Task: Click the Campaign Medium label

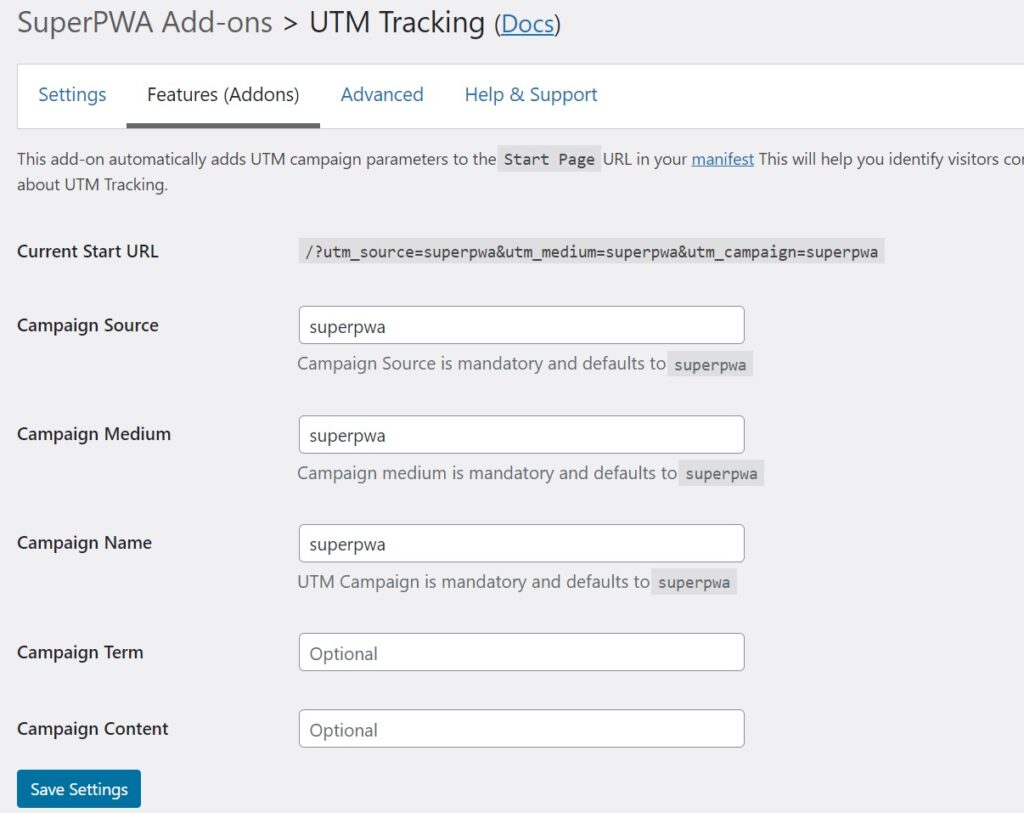Action: click(x=94, y=434)
